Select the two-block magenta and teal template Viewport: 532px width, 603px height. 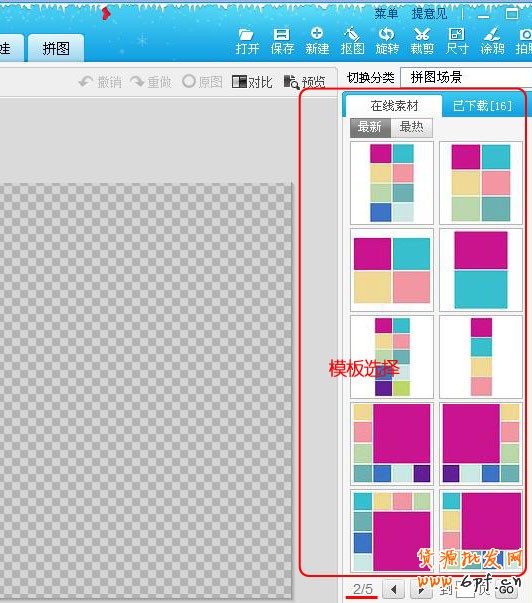click(481, 270)
